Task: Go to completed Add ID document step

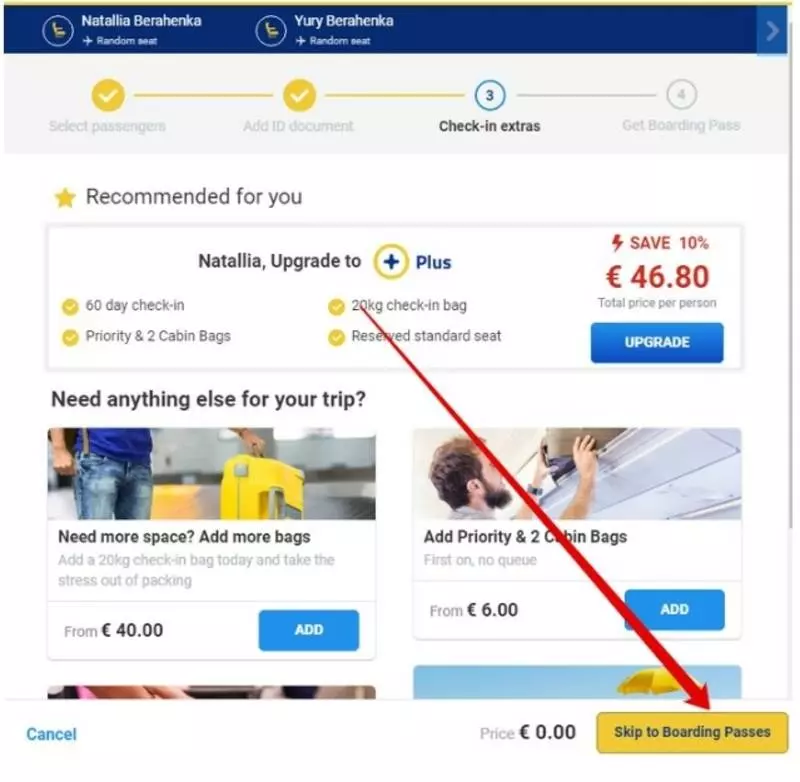Action: pyautogui.click(x=299, y=95)
